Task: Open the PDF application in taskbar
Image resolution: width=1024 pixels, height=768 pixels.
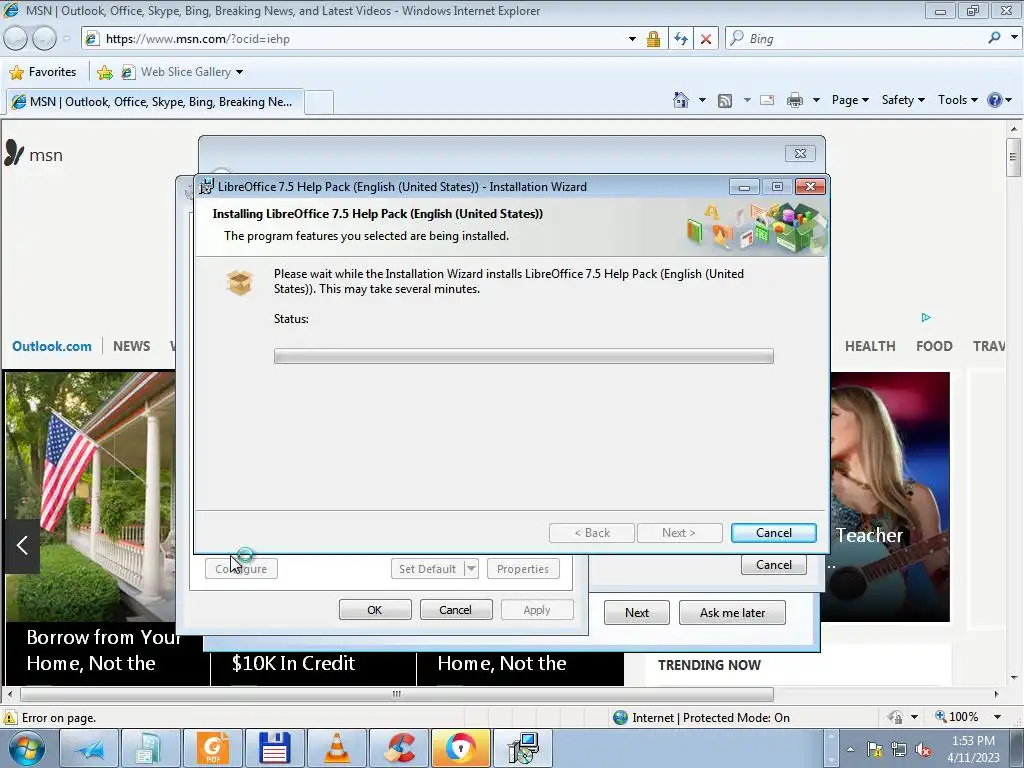Action: 214,748
